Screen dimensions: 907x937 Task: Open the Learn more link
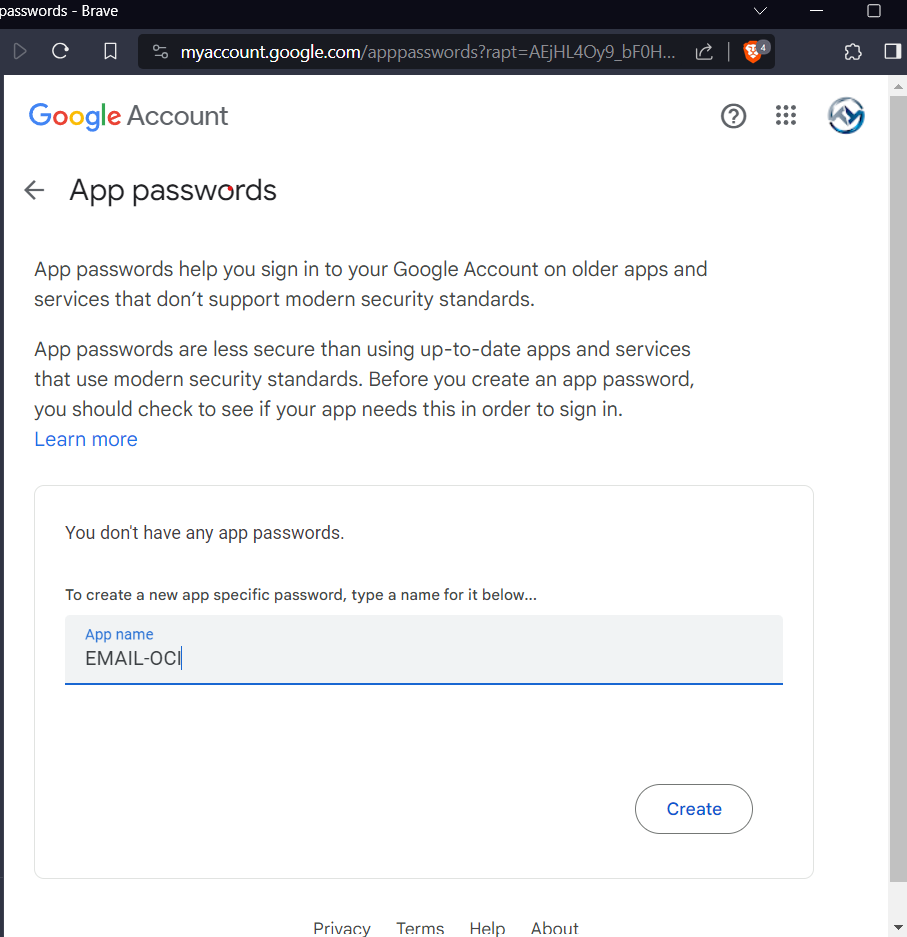(86, 439)
